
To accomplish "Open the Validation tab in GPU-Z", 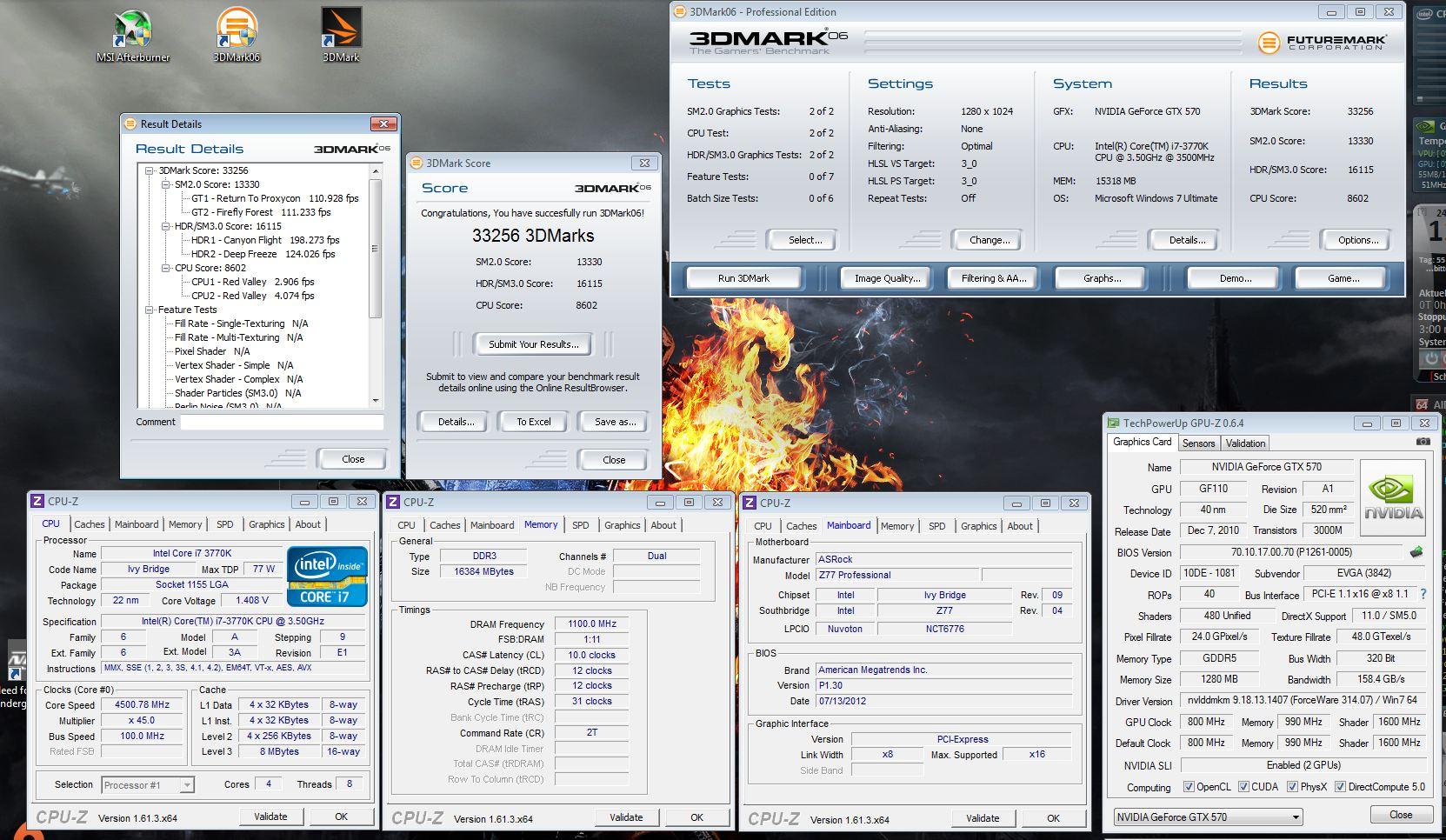I will click(x=1245, y=443).
